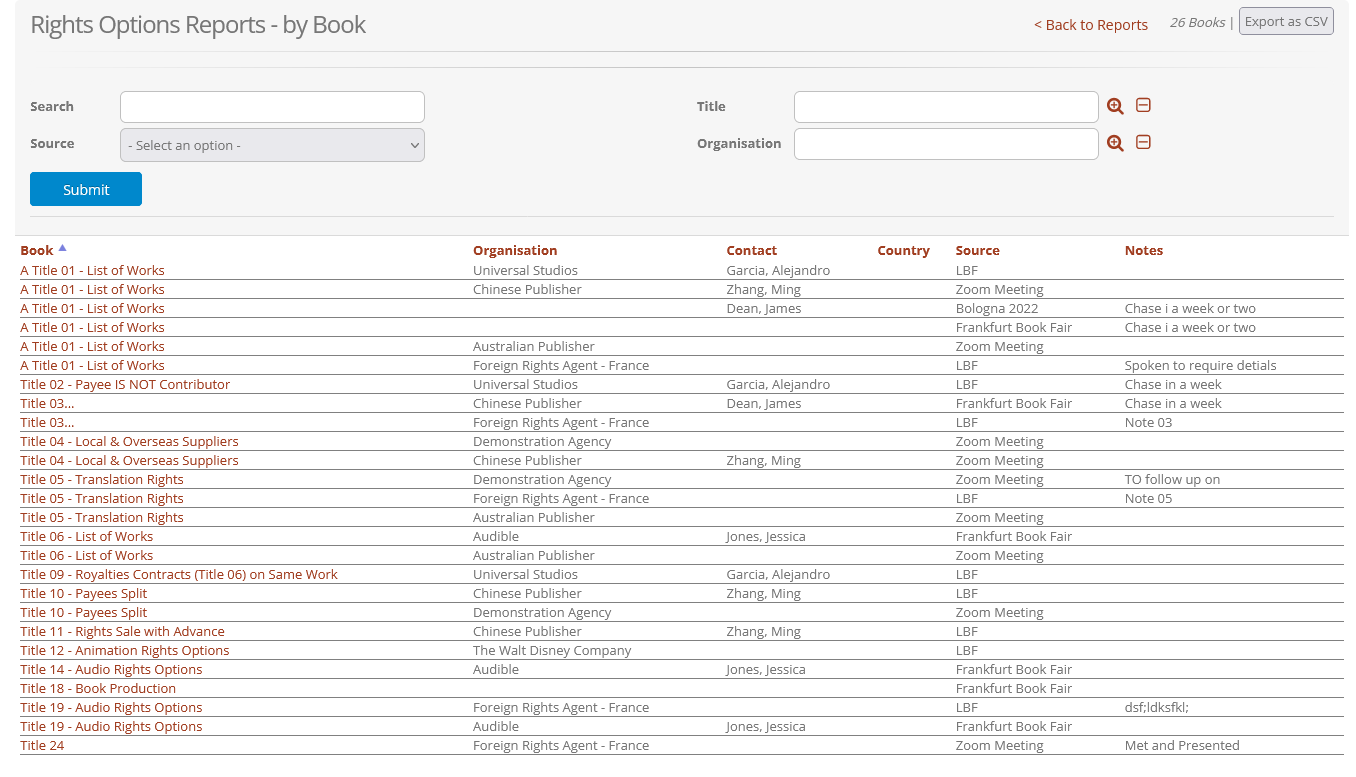
Task: Open Title 10 row with Chinese Publisher
Action: click(x=84, y=593)
